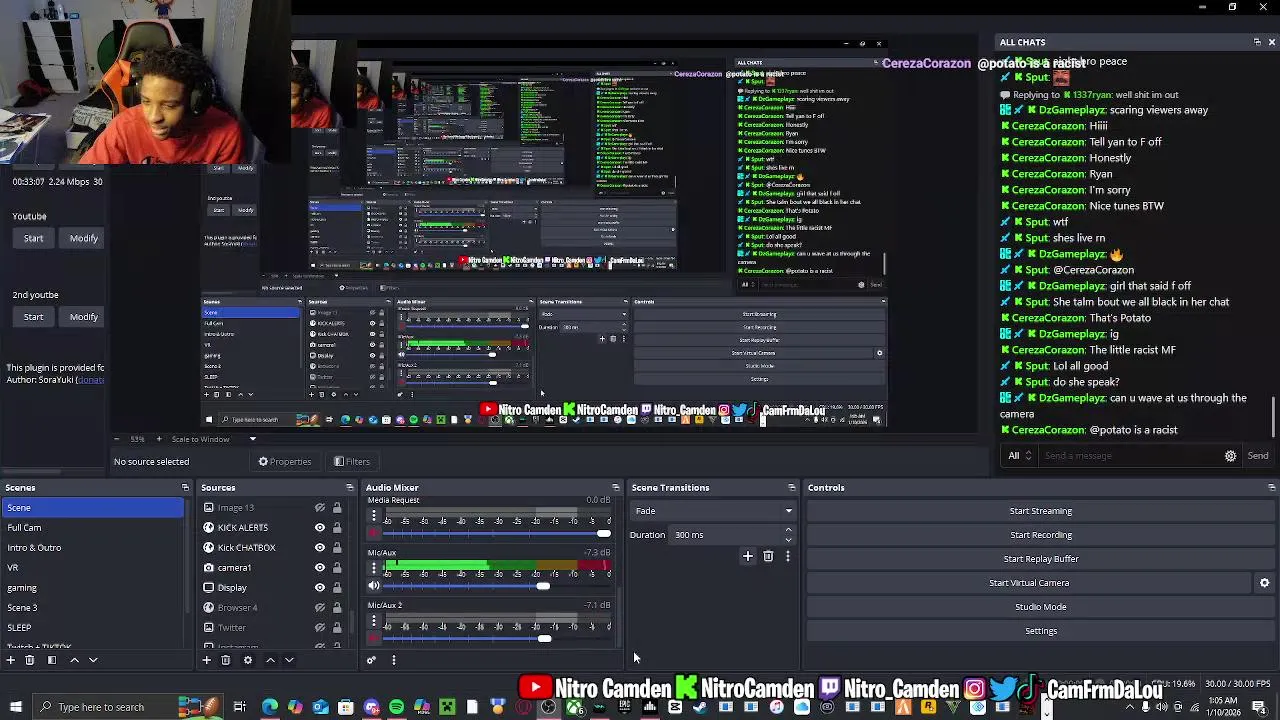This screenshot has width=1280, height=720.
Task: Remove selected scene with trash icon
Action: (x=30, y=660)
